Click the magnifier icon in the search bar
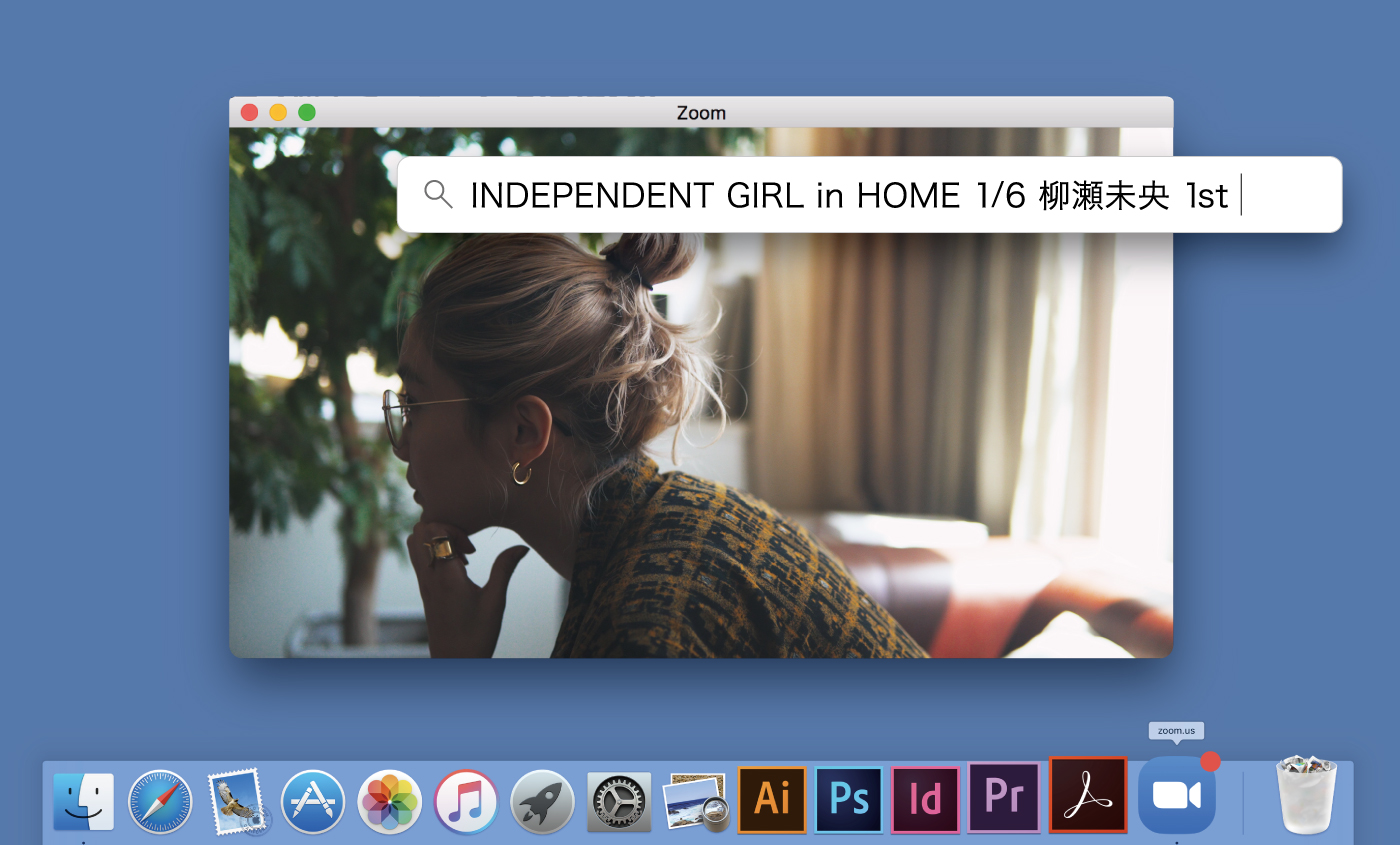 [x=438, y=194]
